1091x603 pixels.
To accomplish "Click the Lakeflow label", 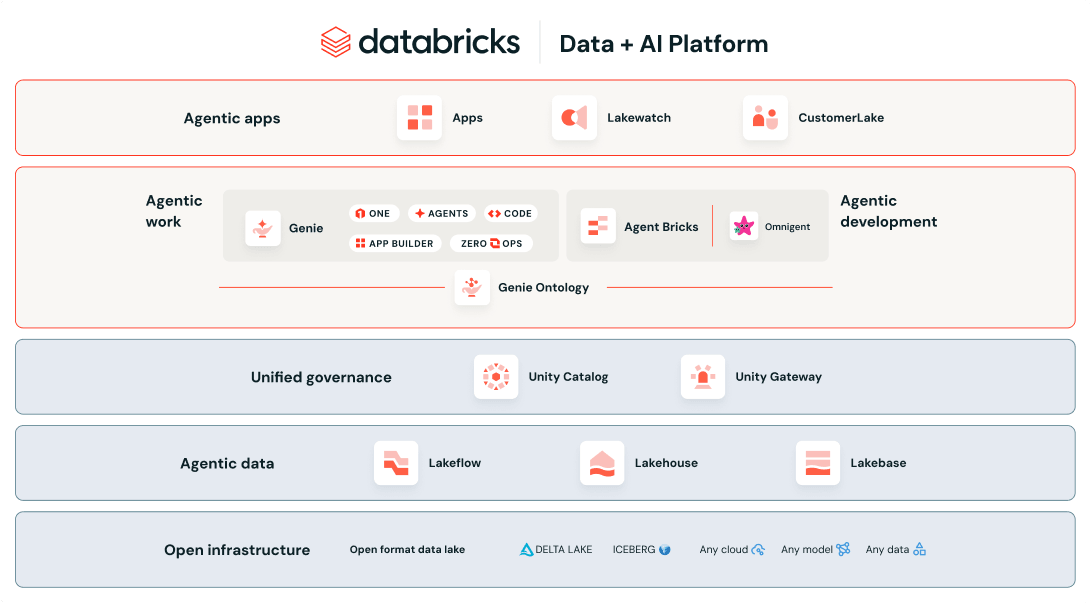I will point(455,463).
